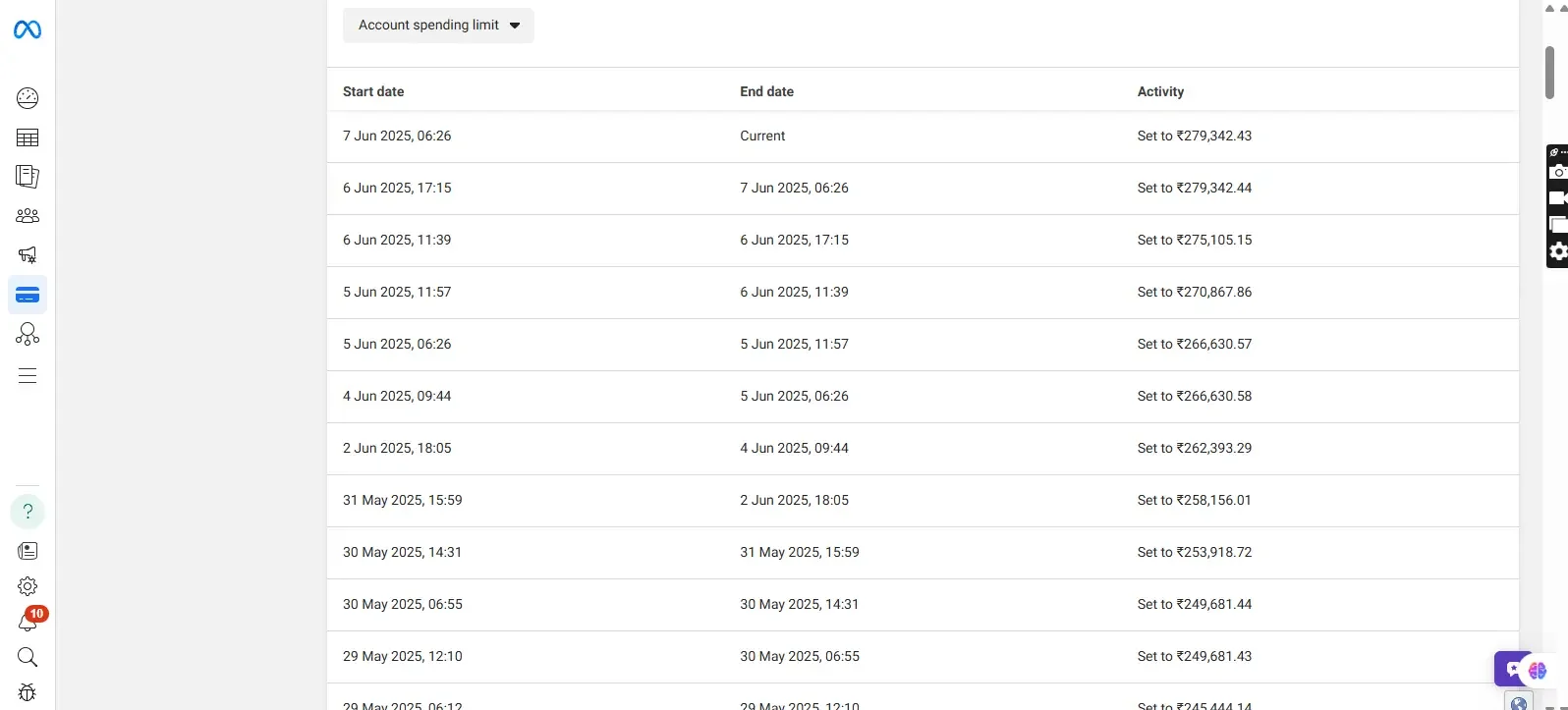Open the All tools hamburger menu

coord(28,376)
